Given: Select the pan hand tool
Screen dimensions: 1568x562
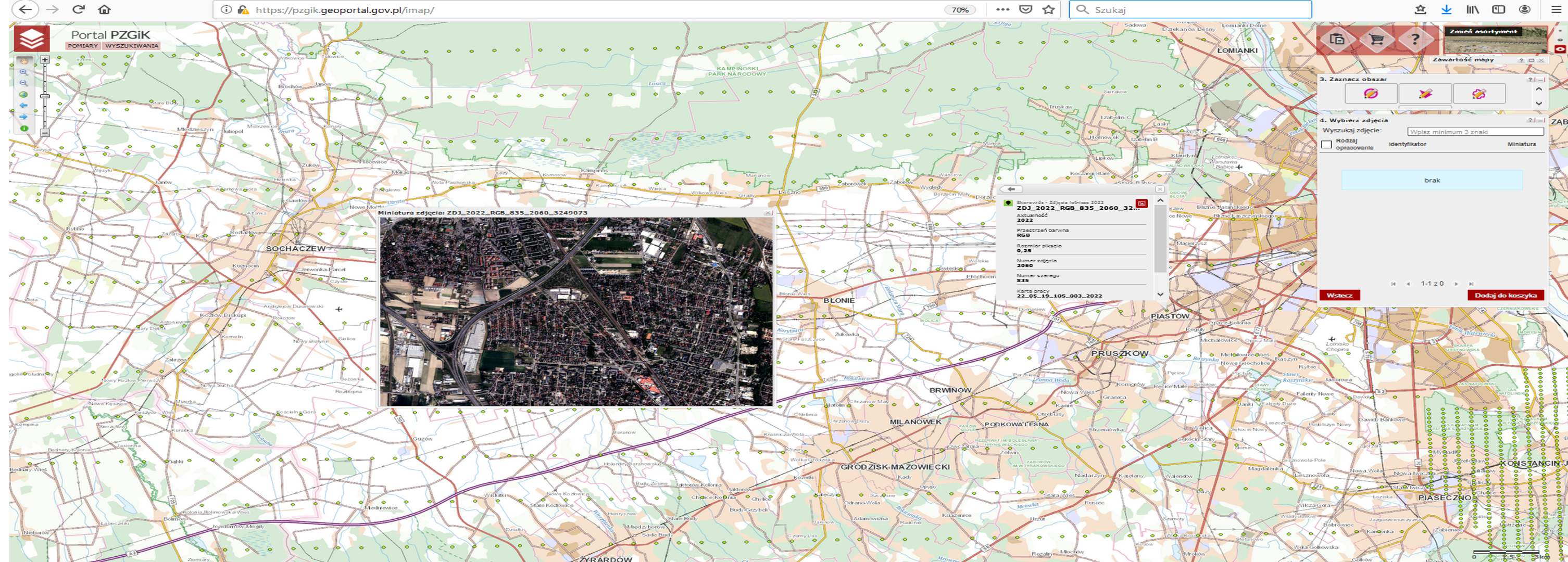Looking at the screenshot, I should tap(24, 61).
